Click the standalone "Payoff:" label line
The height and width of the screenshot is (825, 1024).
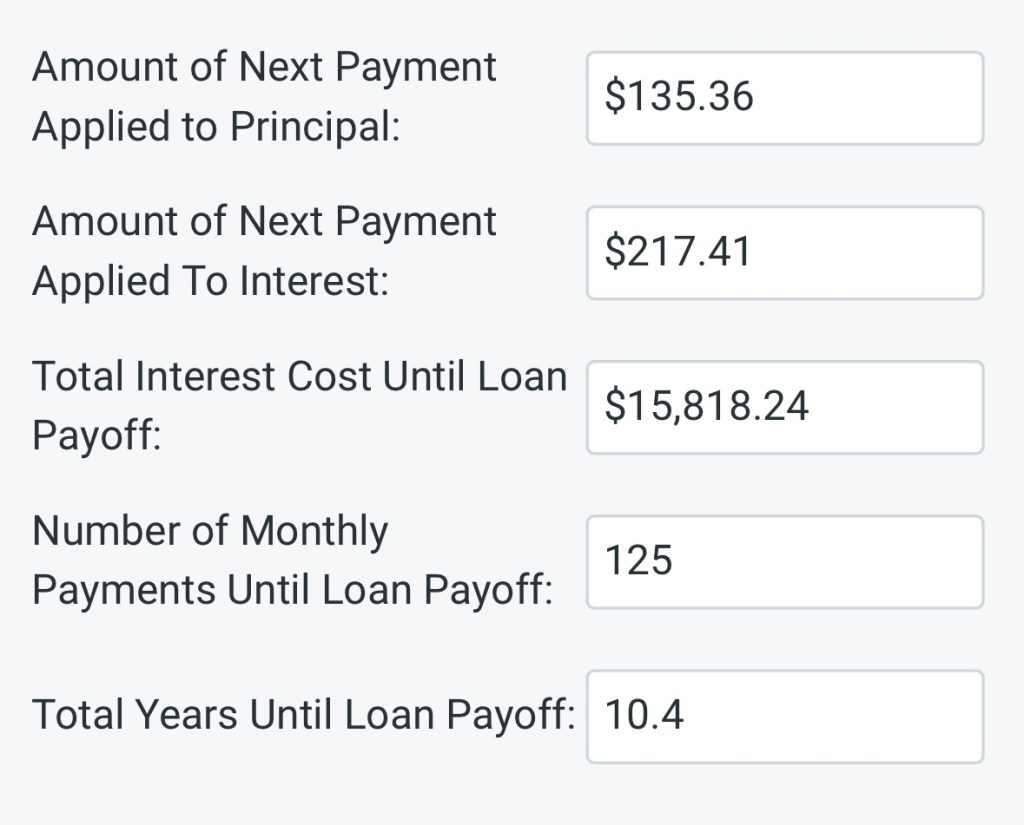point(96,437)
